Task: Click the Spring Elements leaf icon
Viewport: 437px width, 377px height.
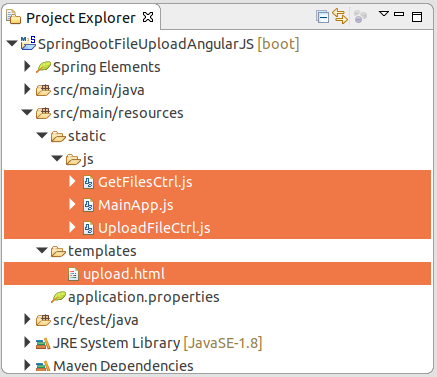Action: [x=43, y=67]
